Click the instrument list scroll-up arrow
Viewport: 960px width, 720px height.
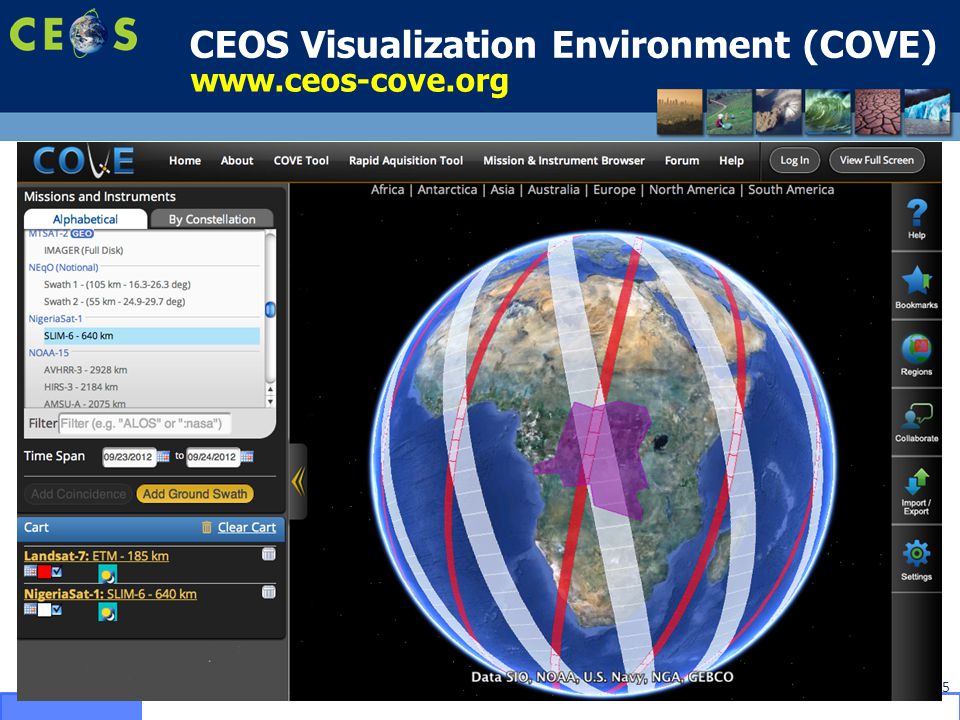click(x=270, y=389)
